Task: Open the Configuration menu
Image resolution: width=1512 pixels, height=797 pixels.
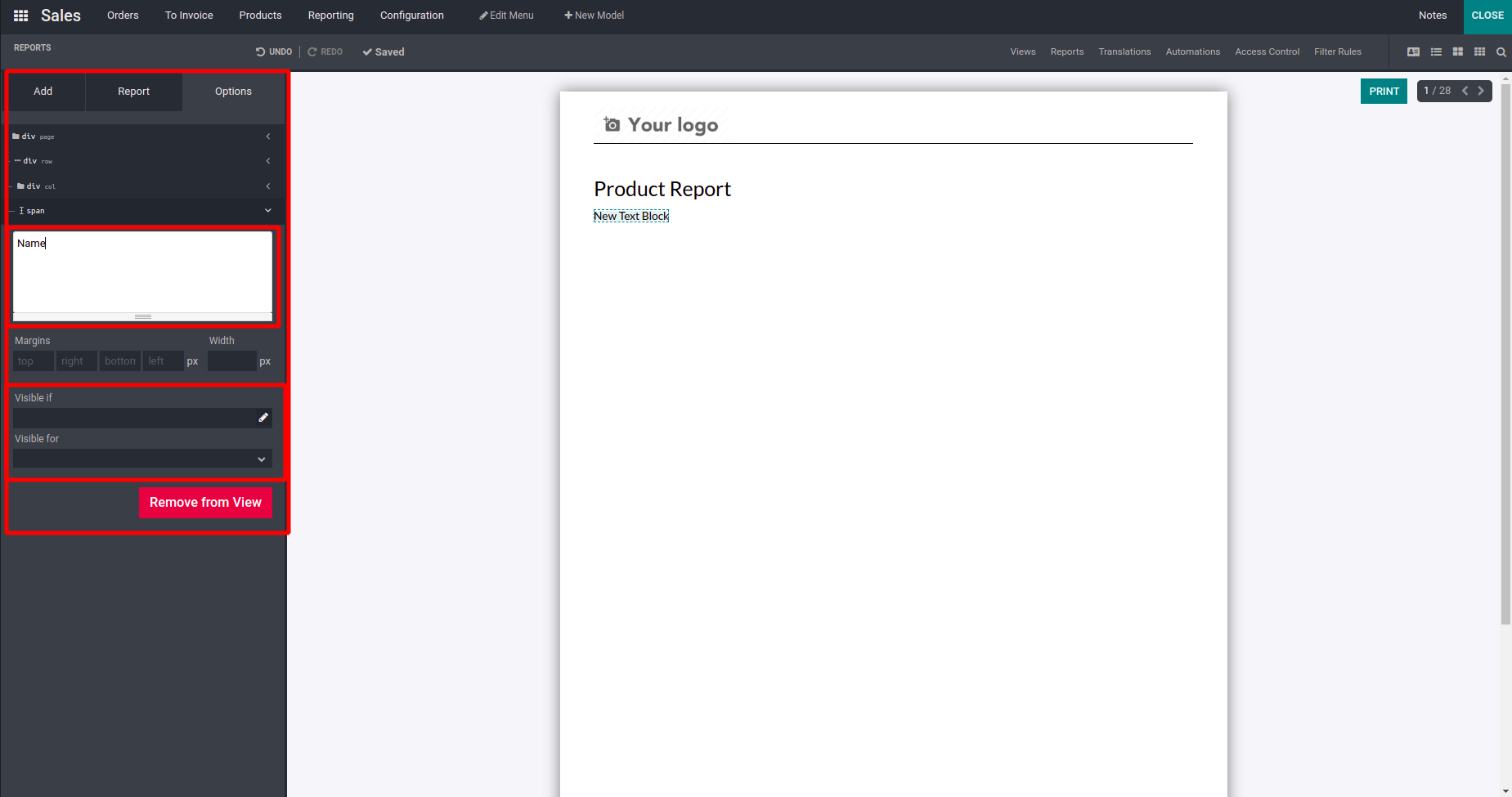Action: click(x=412, y=16)
